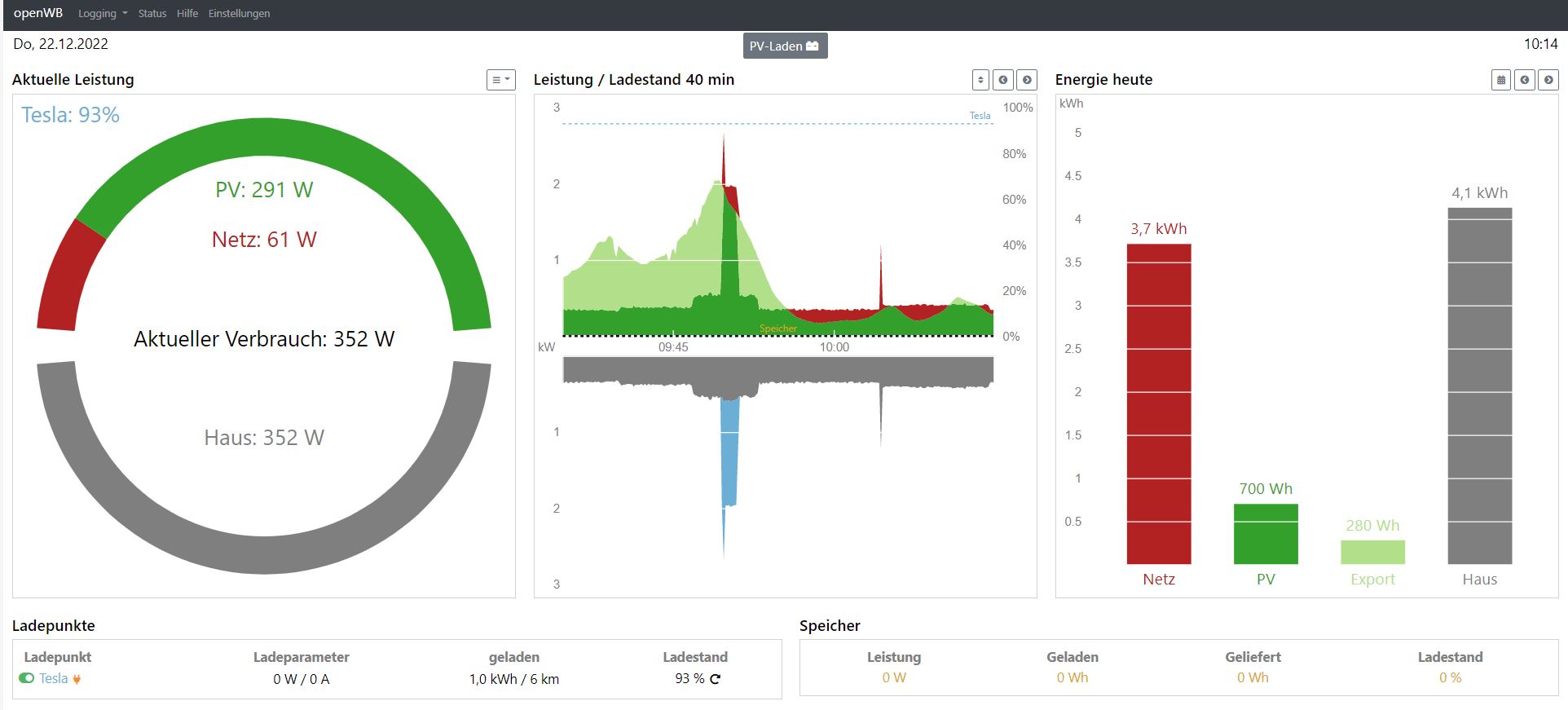Open the Hilfe menu item
Viewport: 1568px width, 710px height.
click(x=187, y=14)
